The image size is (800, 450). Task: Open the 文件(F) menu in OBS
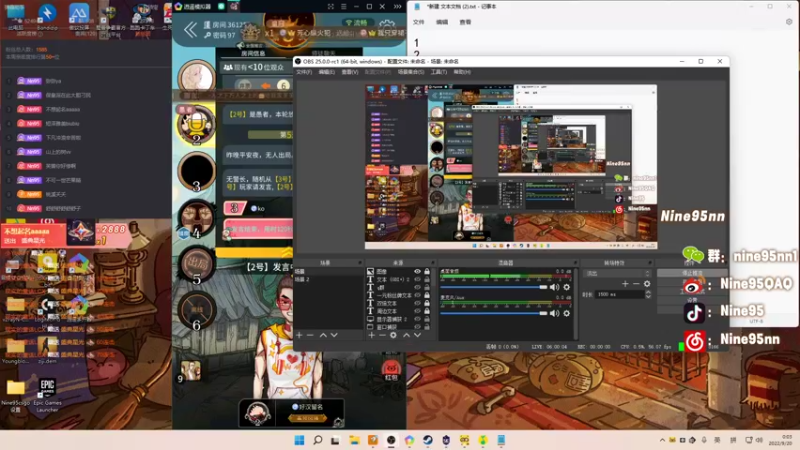pyautogui.click(x=304, y=72)
